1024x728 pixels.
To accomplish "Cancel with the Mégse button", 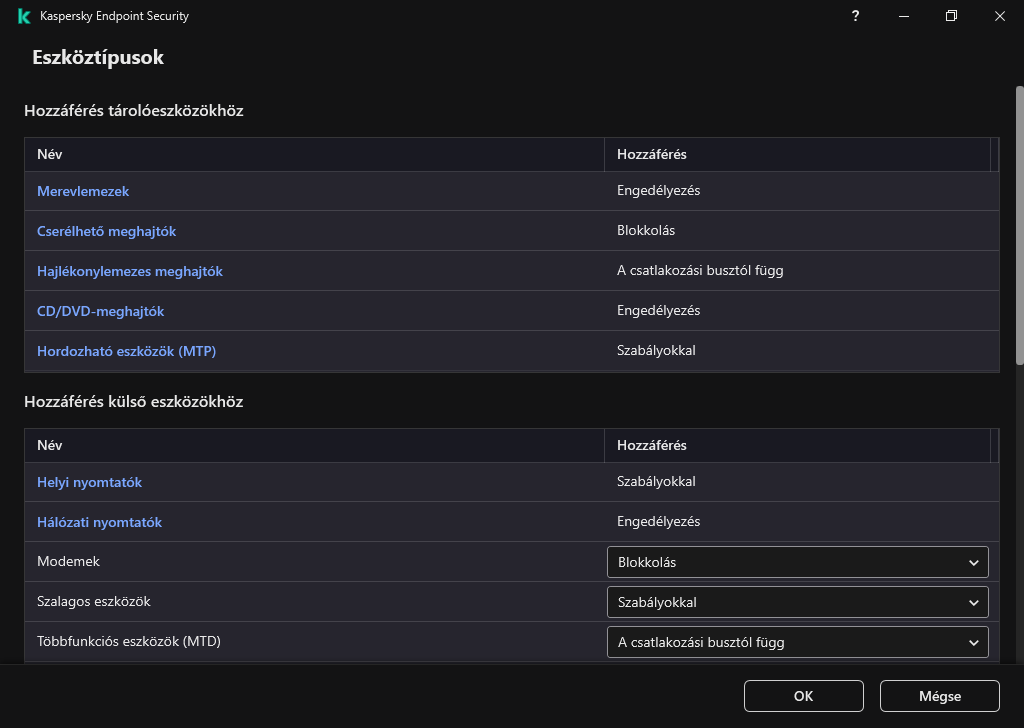I will point(939,696).
